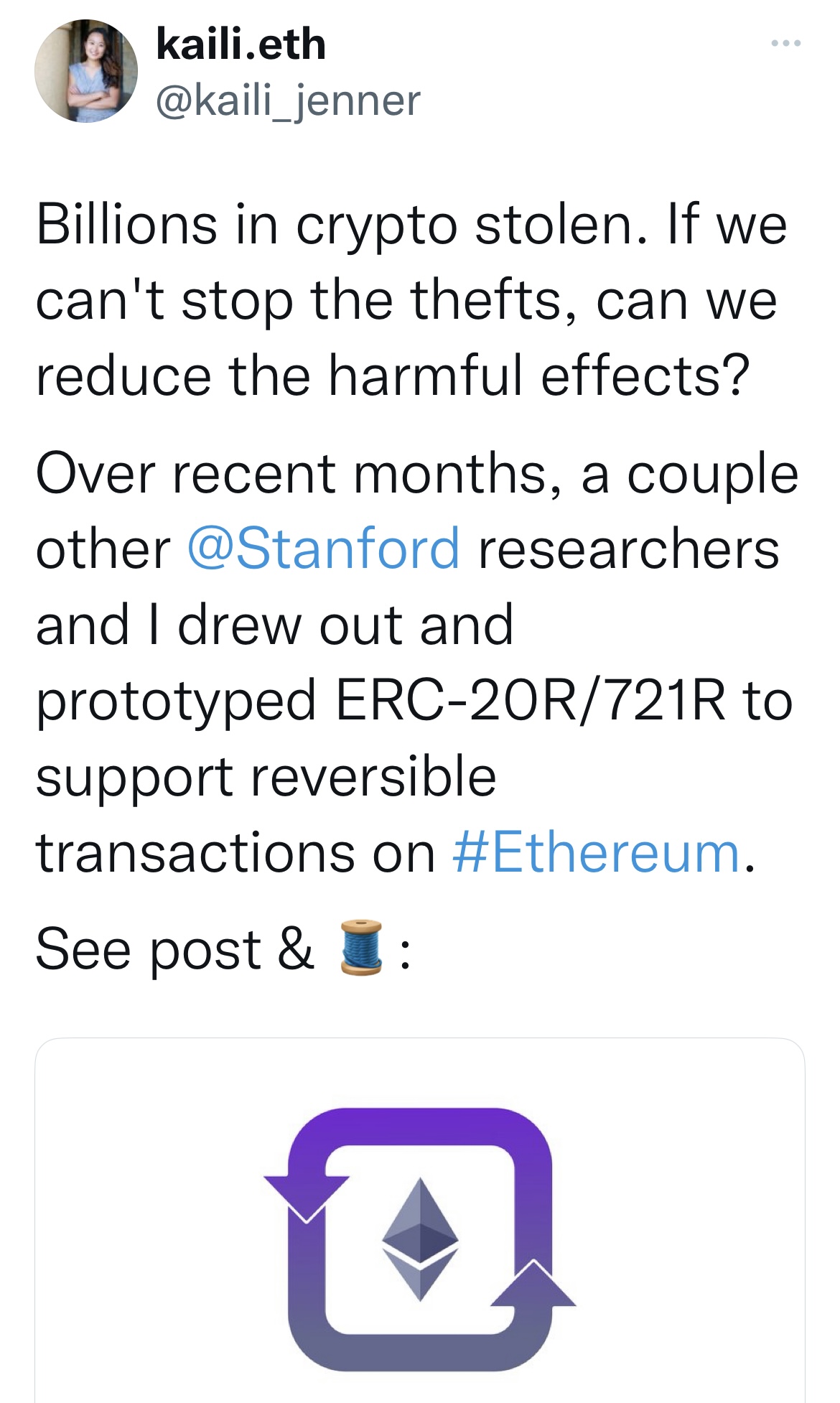Screen dimensions: 840x1403
Task: Click the Ethereum diamond logo in preview
Action: [x=420, y=1239]
